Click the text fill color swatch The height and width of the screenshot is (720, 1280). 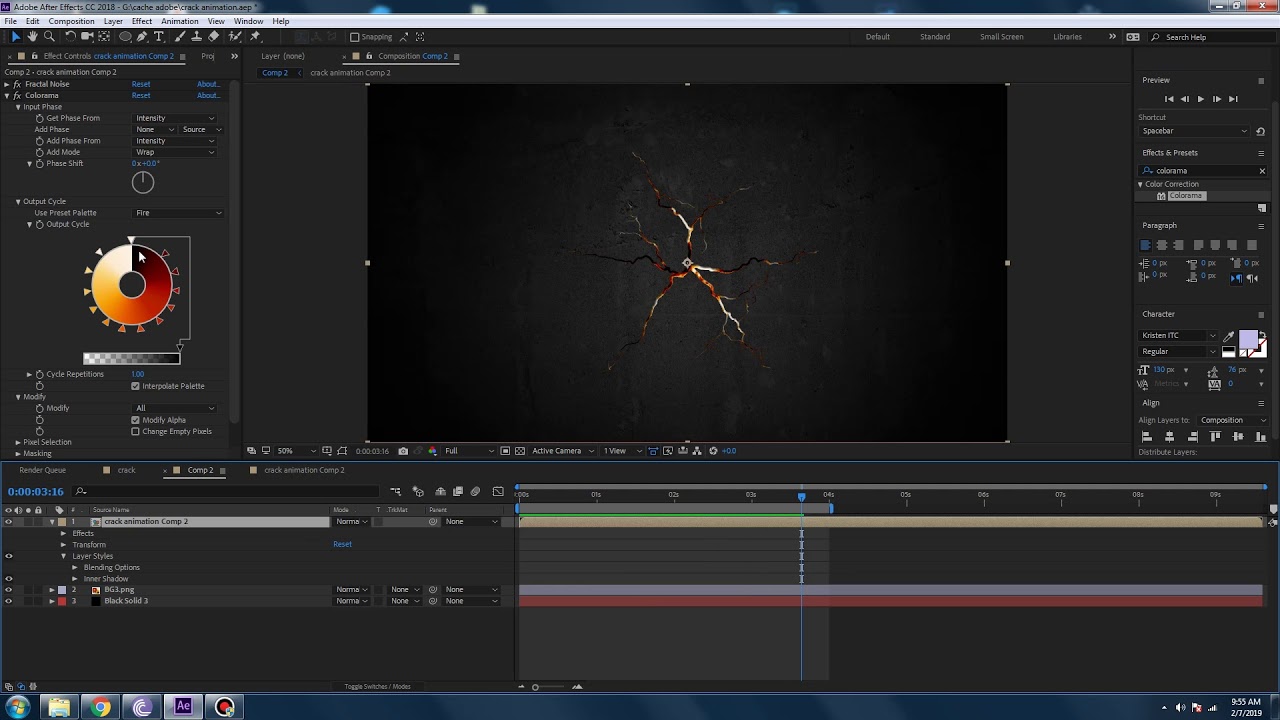coord(1248,339)
